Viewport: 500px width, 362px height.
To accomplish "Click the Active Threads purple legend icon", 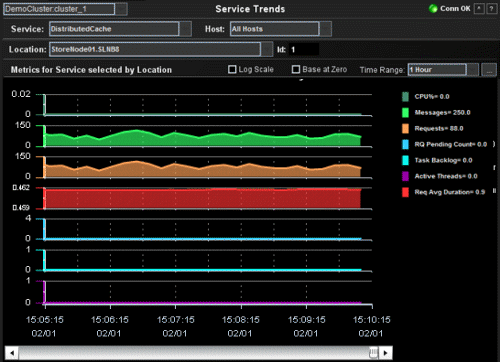I will coord(405,176).
